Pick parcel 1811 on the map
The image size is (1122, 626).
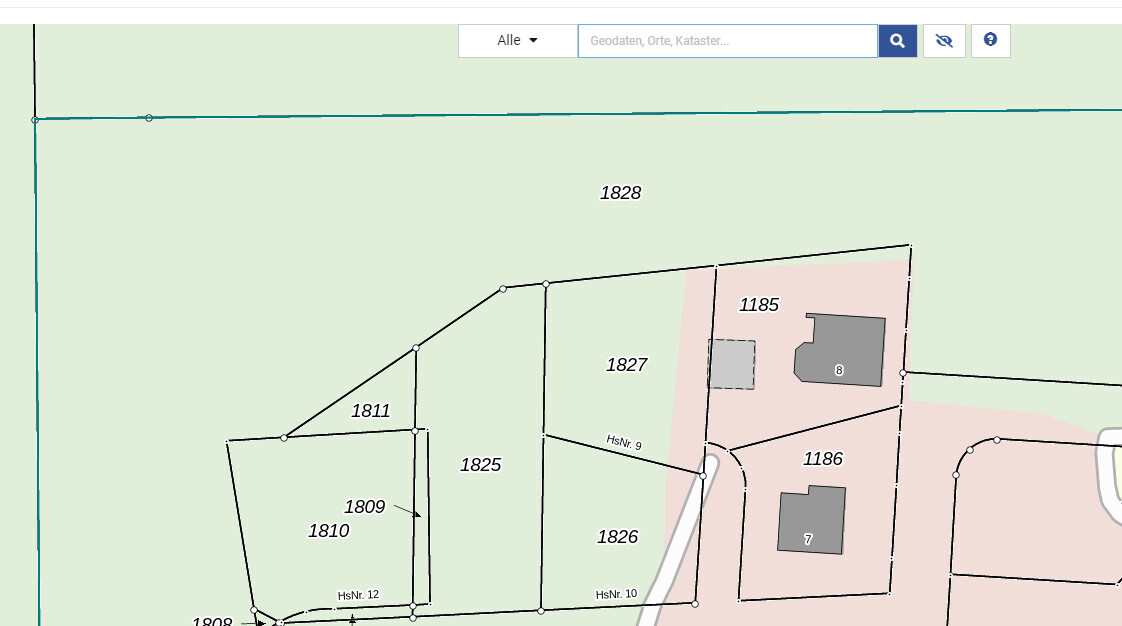point(370,411)
